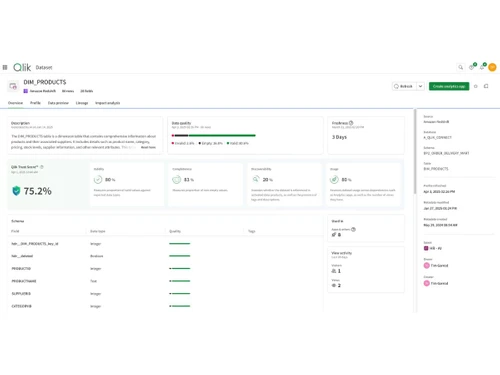Click the Validity 80 % value

pyautogui.click(x=110, y=180)
